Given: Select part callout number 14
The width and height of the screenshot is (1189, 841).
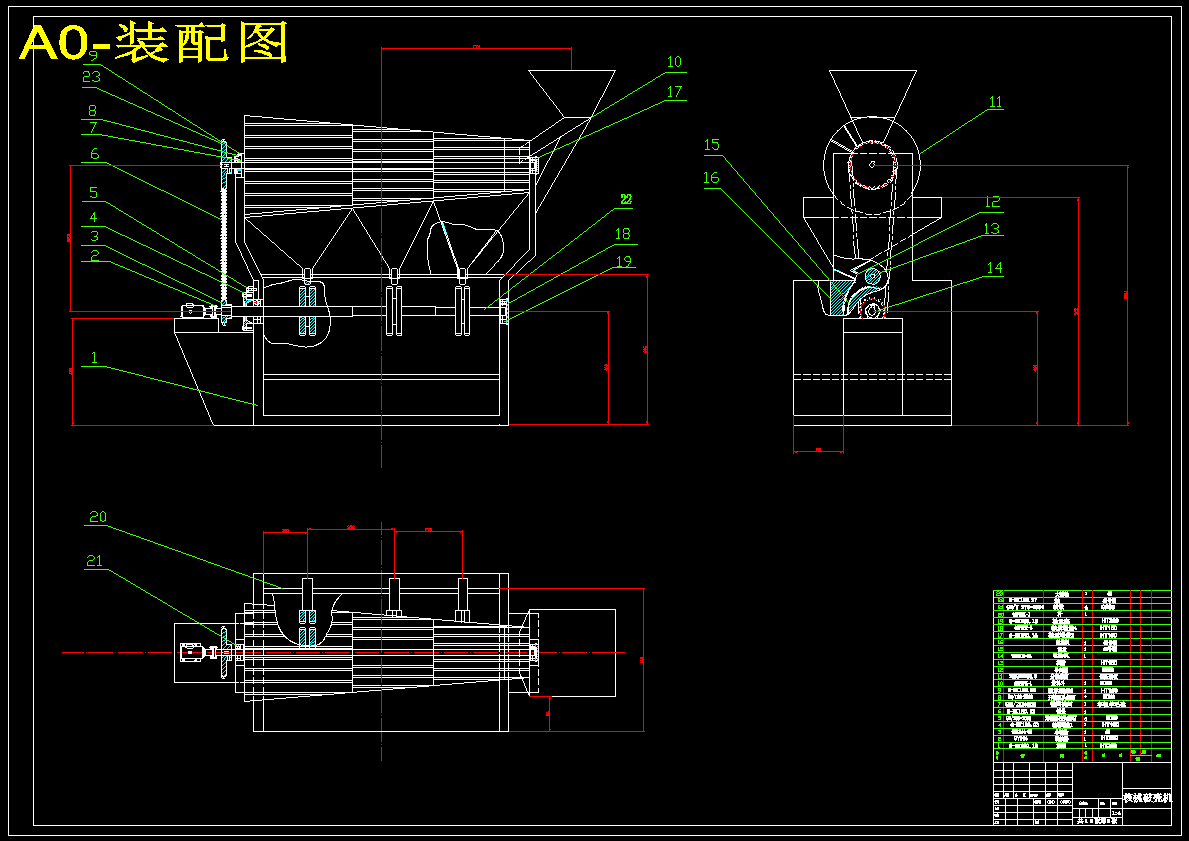Looking at the screenshot, I should [x=994, y=268].
